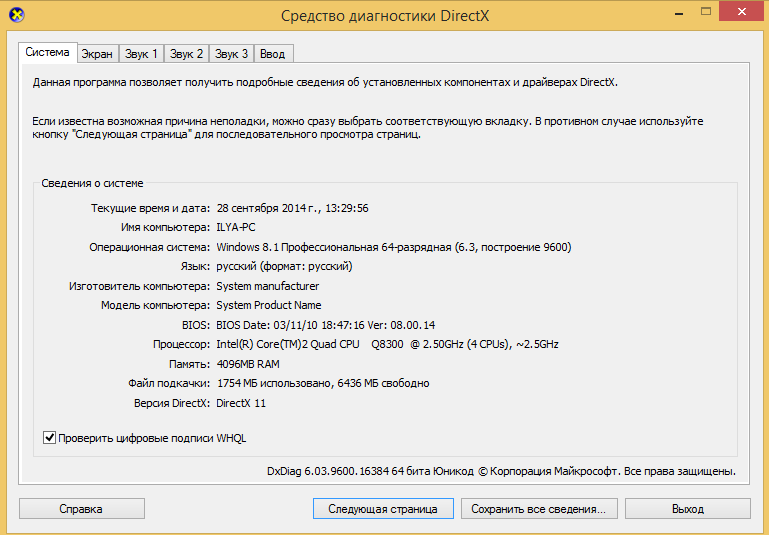Minimize the DirectX diagnostic window
This screenshot has height=535, width=769.
(679, 13)
